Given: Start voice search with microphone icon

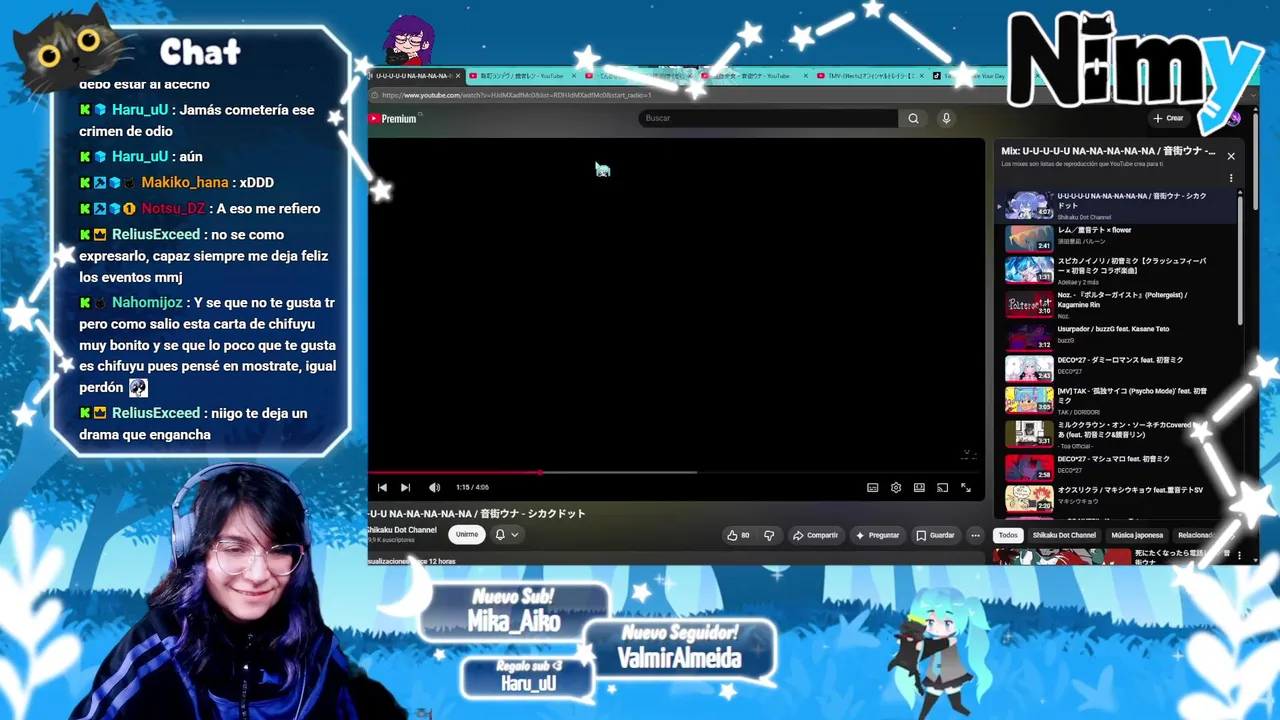Looking at the screenshot, I should point(946,118).
